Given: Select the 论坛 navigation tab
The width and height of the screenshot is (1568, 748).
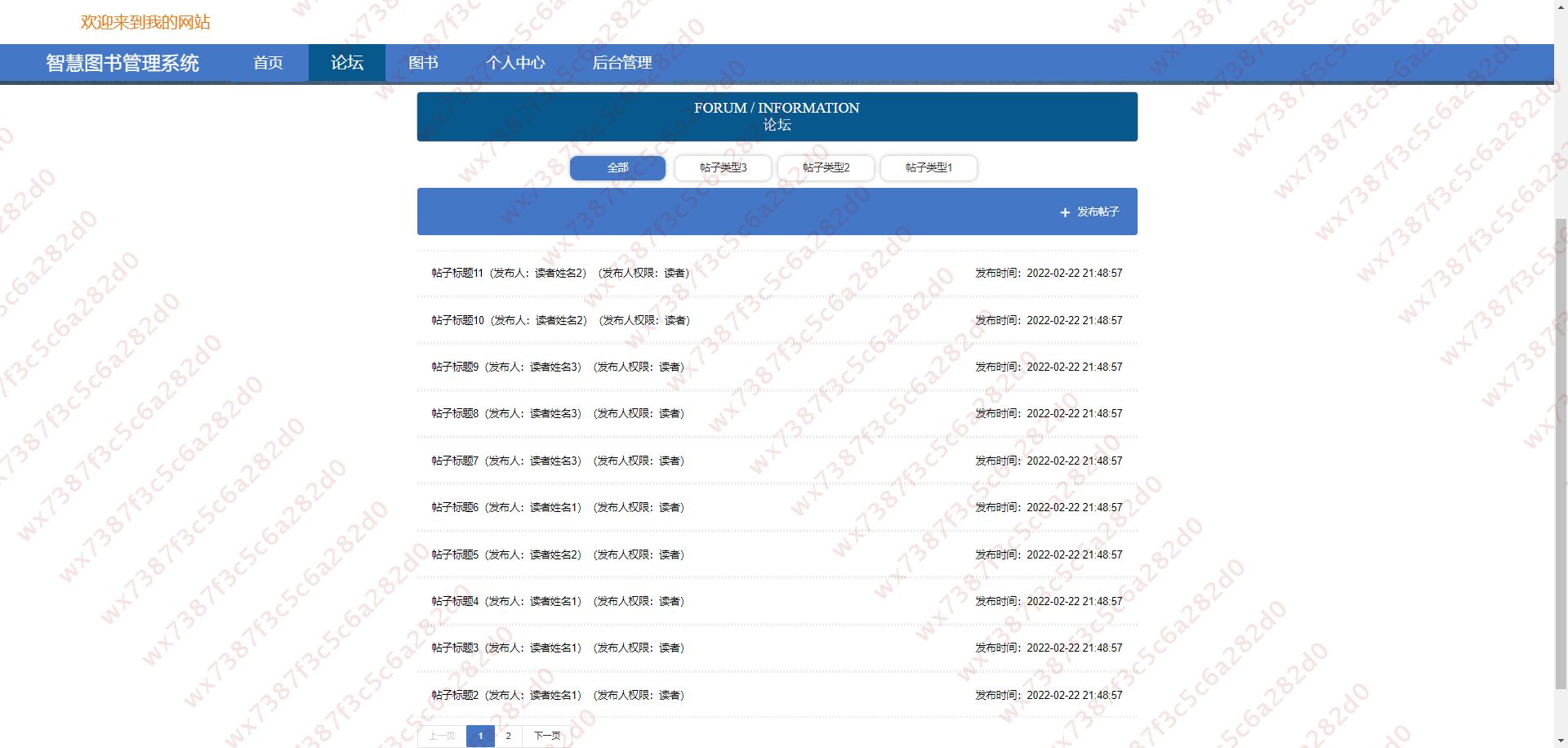Looking at the screenshot, I should [x=347, y=63].
